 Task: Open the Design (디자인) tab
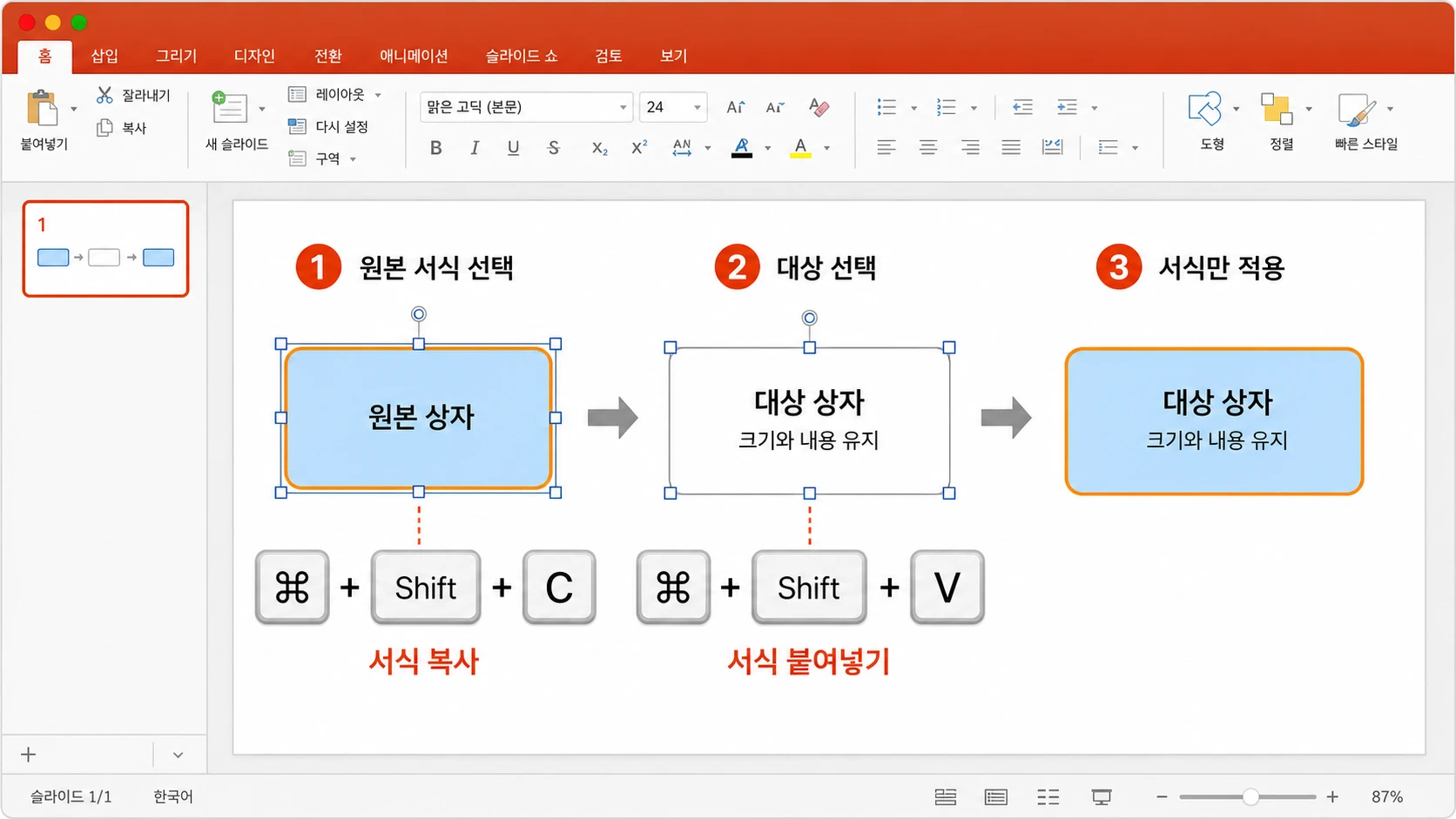click(x=254, y=56)
